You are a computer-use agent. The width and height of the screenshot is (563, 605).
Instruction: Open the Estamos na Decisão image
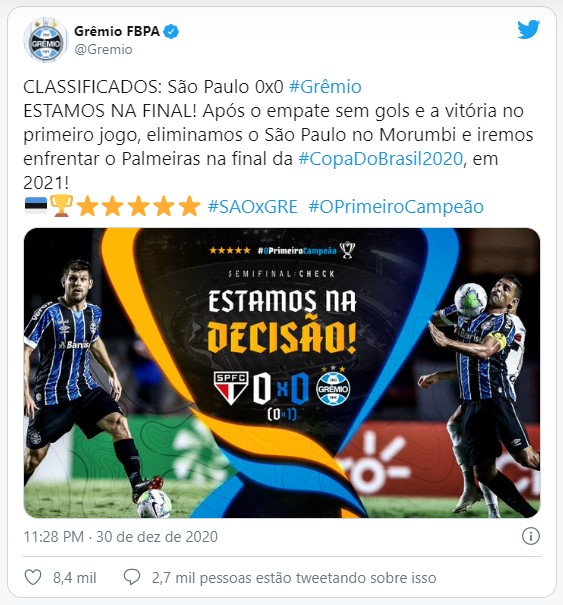pos(282,373)
